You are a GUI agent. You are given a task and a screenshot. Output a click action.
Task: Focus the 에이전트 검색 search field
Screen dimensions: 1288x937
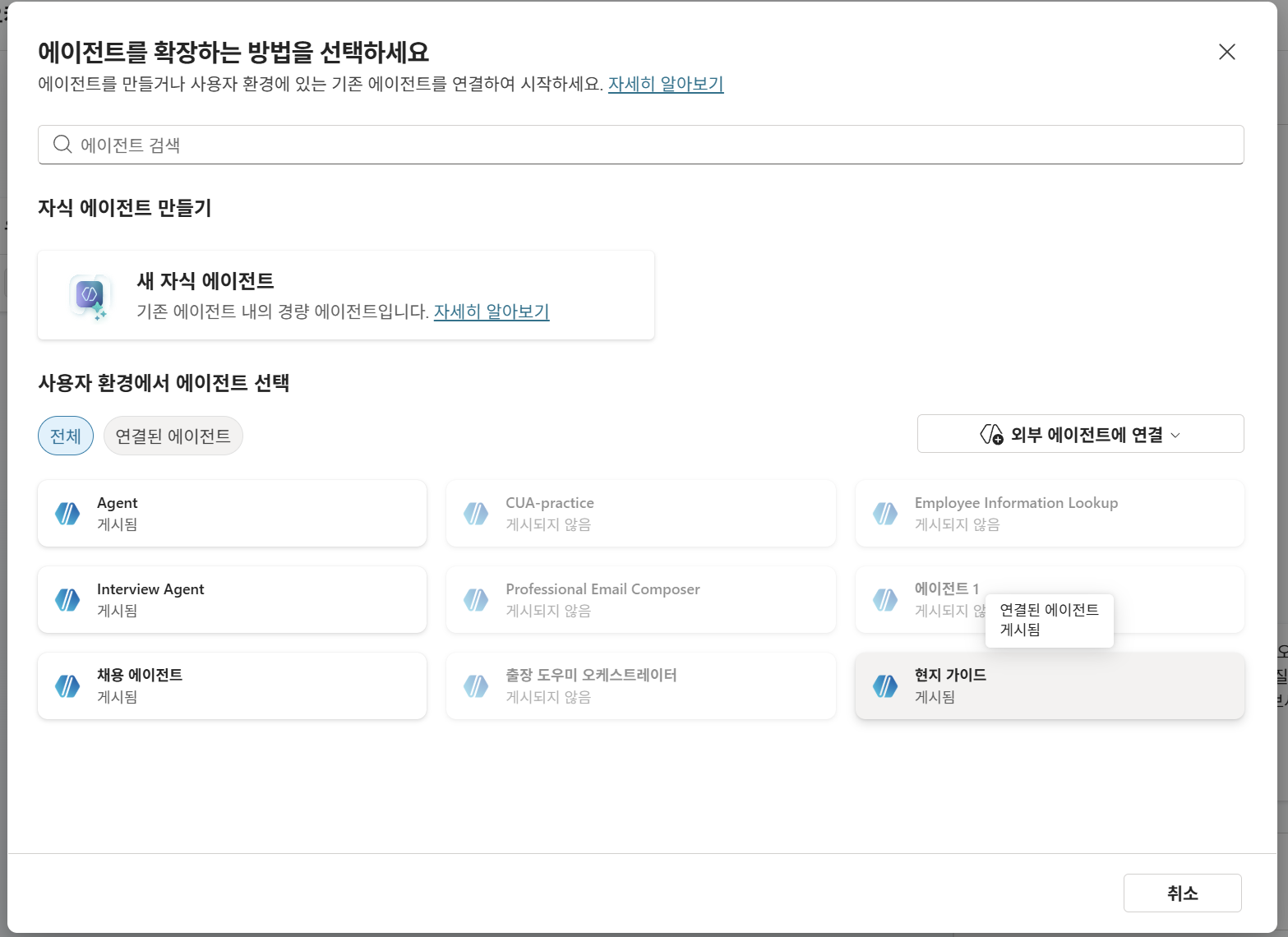[x=641, y=145]
